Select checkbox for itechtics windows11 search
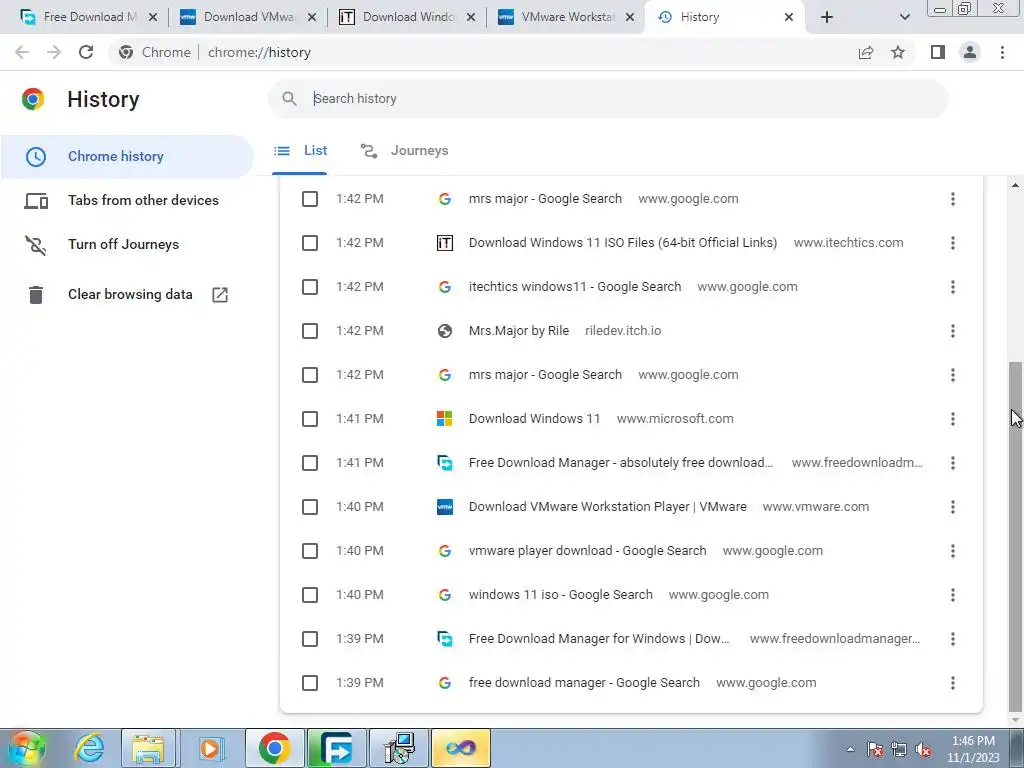Image resolution: width=1024 pixels, height=768 pixels. [x=310, y=287]
